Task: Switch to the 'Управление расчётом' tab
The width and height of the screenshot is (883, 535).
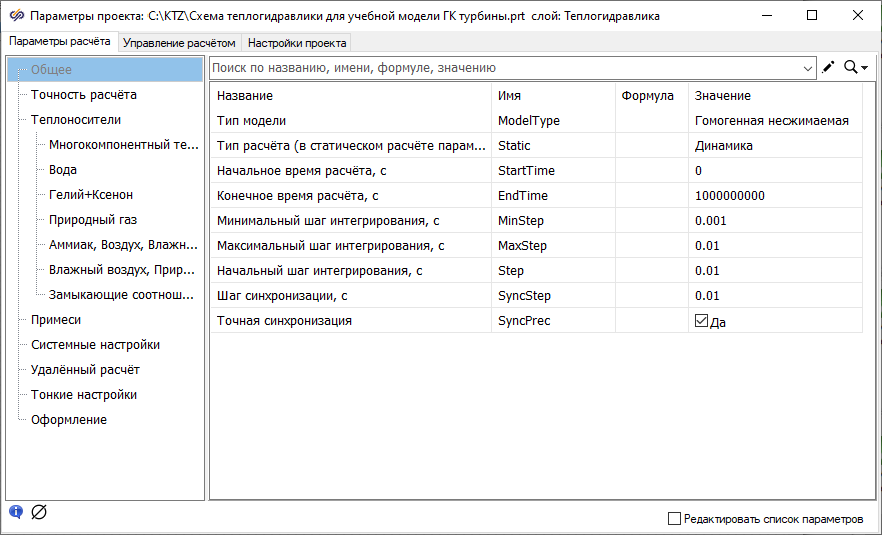Action: tap(179, 43)
